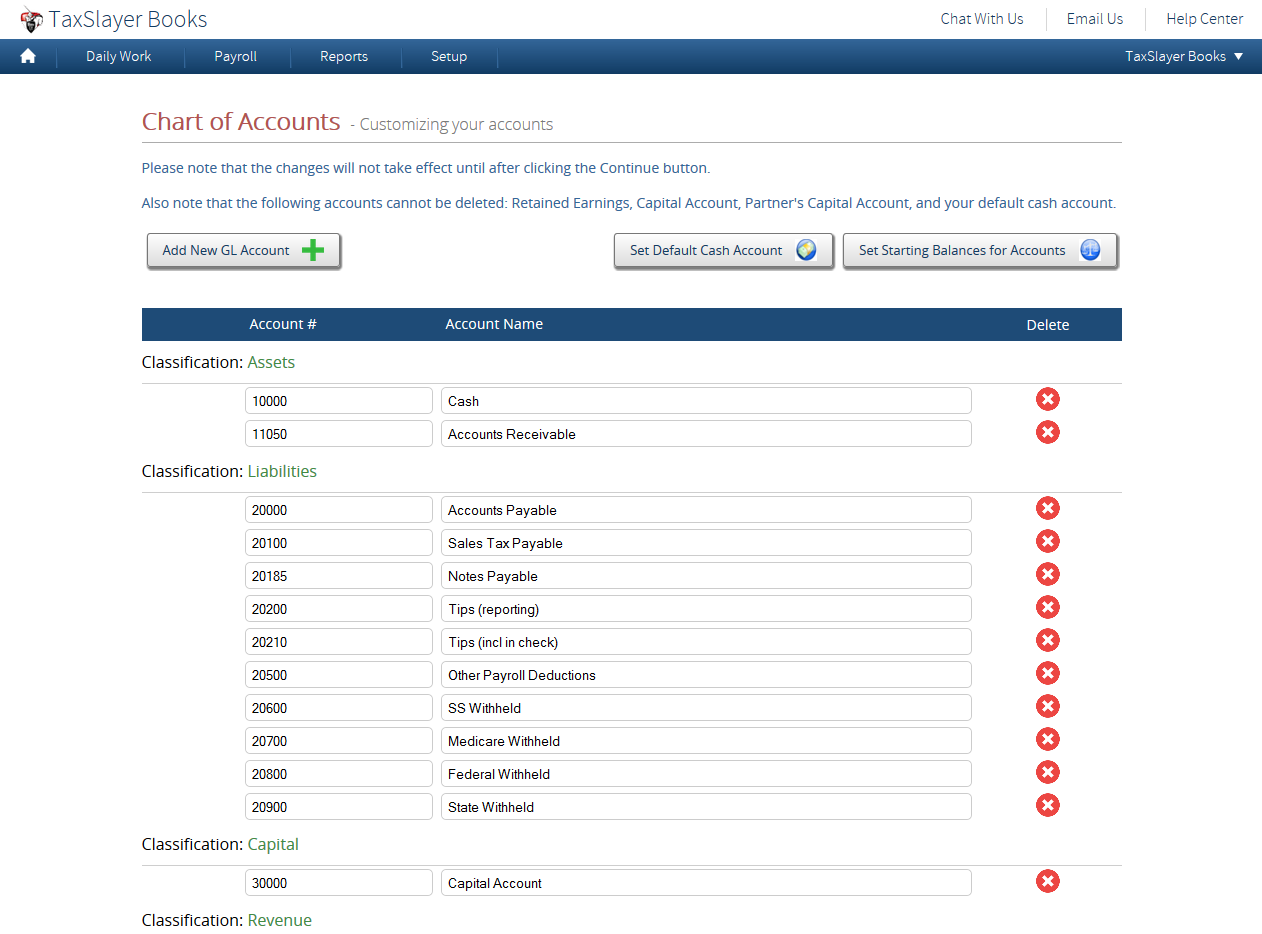The height and width of the screenshot is (934, 1262).
Task: Click Add New GL Account button
Action: [x=244, y=251]
